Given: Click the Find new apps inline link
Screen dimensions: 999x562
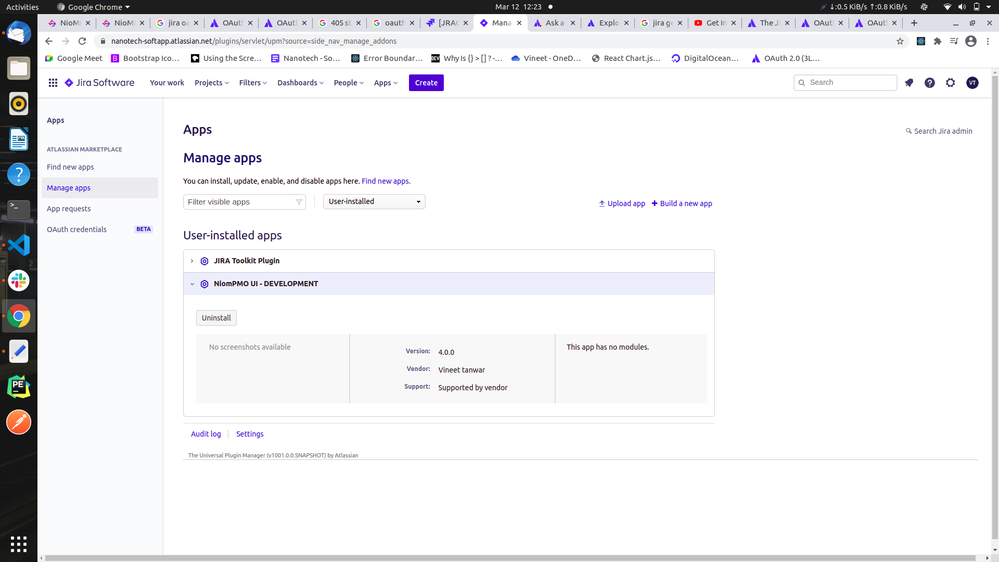Looking at the screenshot, I should [385, 181].
